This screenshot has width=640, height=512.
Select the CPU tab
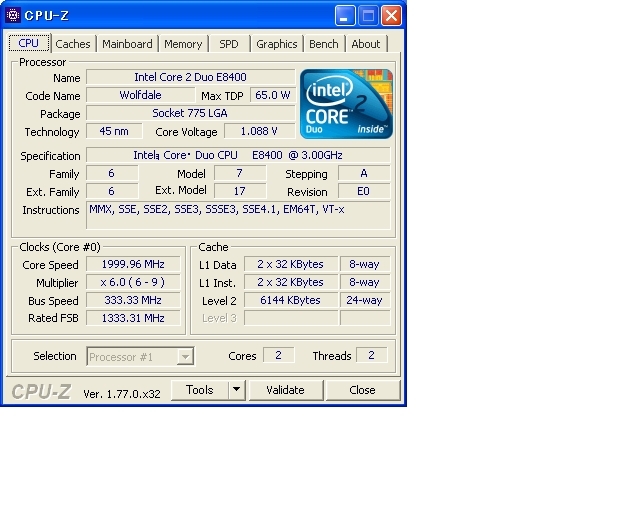[x=29, y=44]
